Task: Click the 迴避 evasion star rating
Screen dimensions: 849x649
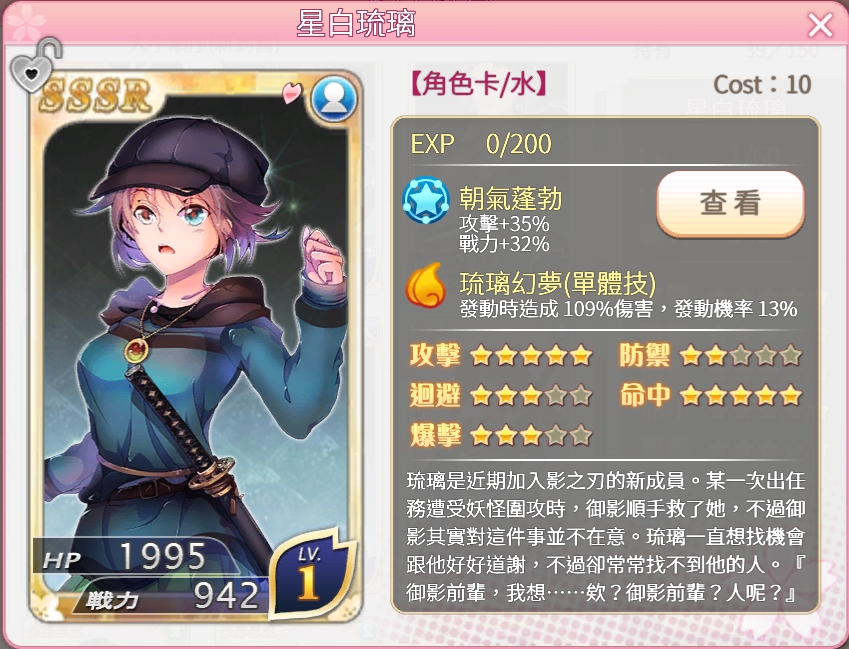Action: coord(531,396)
